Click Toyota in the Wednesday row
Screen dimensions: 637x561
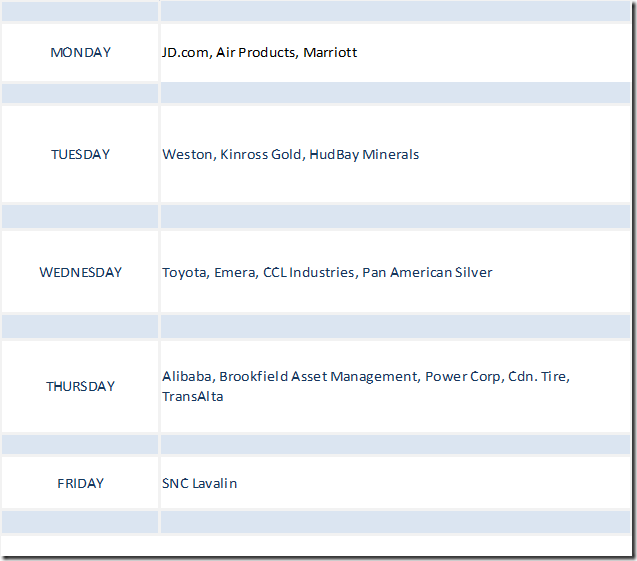tap(184, 272)
